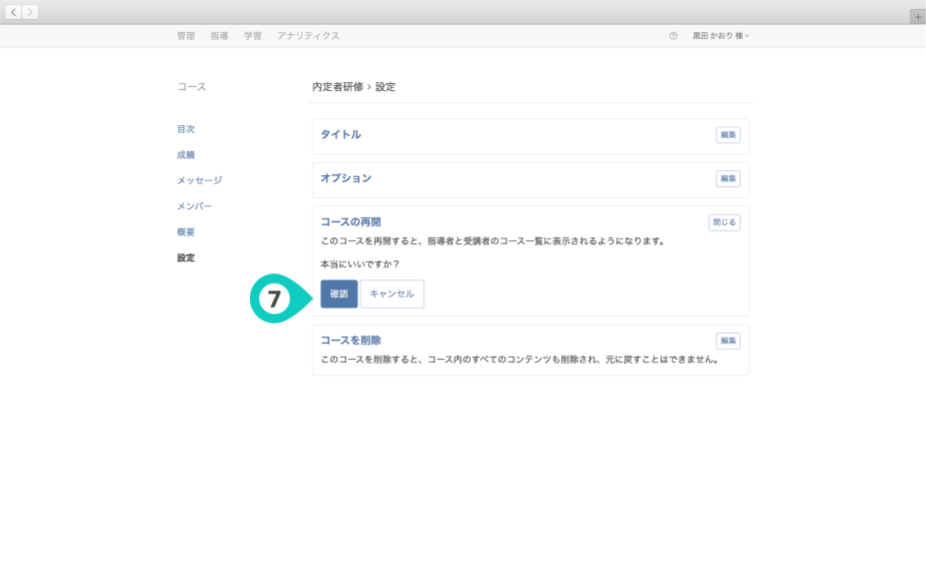Go to メッセージ in the sidebar
Image resolution: width=926 pixels, height=579 pixels.
pyautogui.click(x=199, y=180)
